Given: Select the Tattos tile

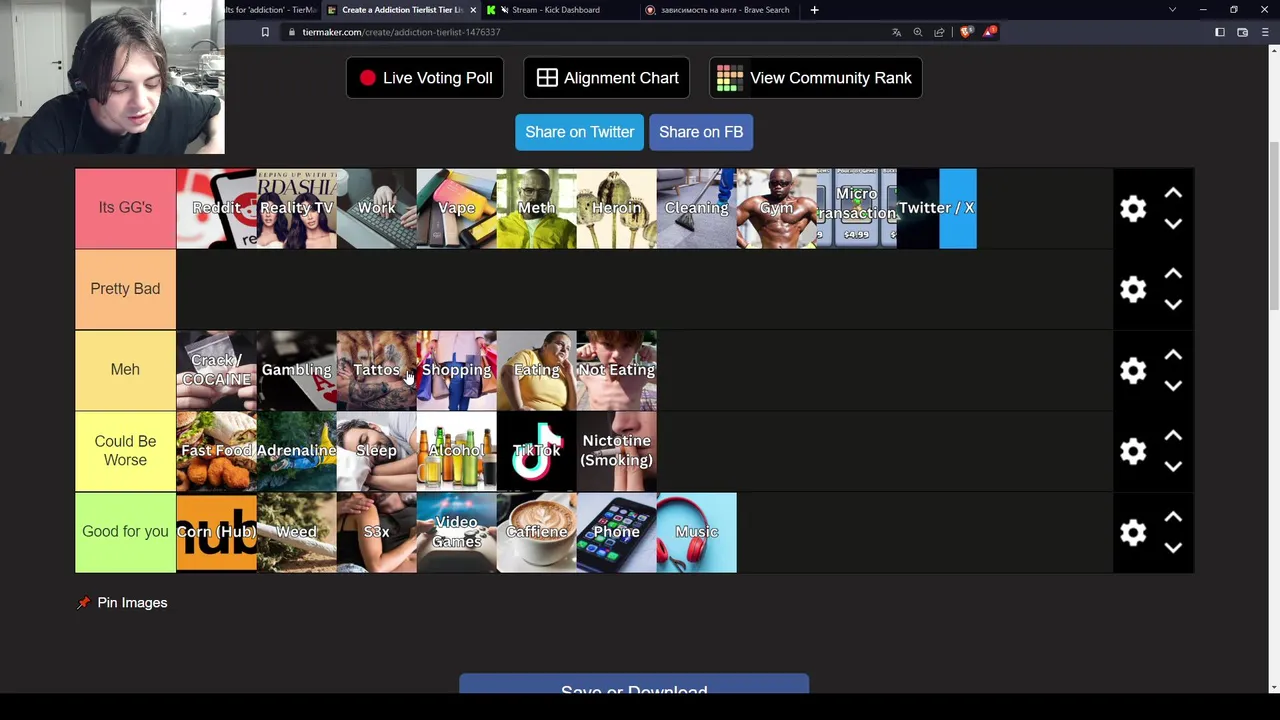Looking at the screenshot, I should 376,370.
